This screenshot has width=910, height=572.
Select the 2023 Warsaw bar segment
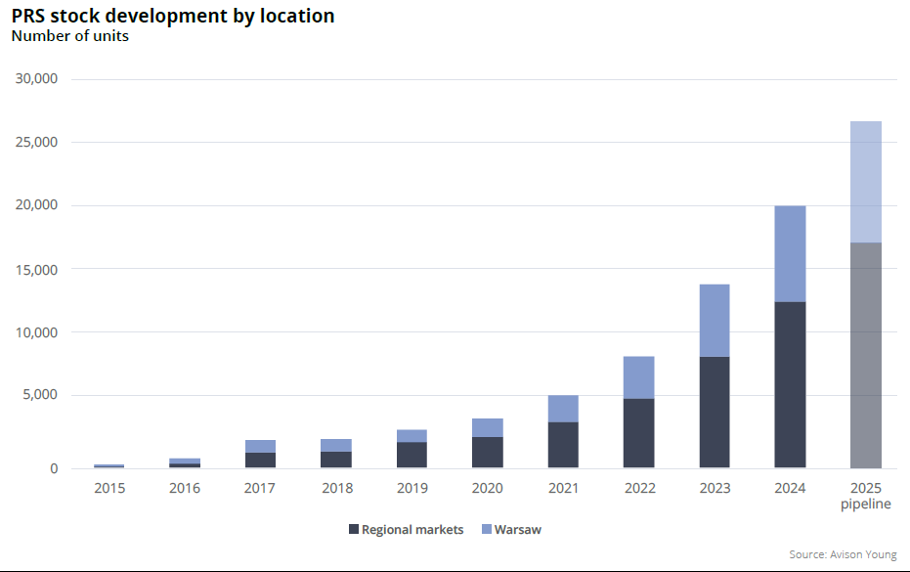pyautogui.click(x=714, y=321)
